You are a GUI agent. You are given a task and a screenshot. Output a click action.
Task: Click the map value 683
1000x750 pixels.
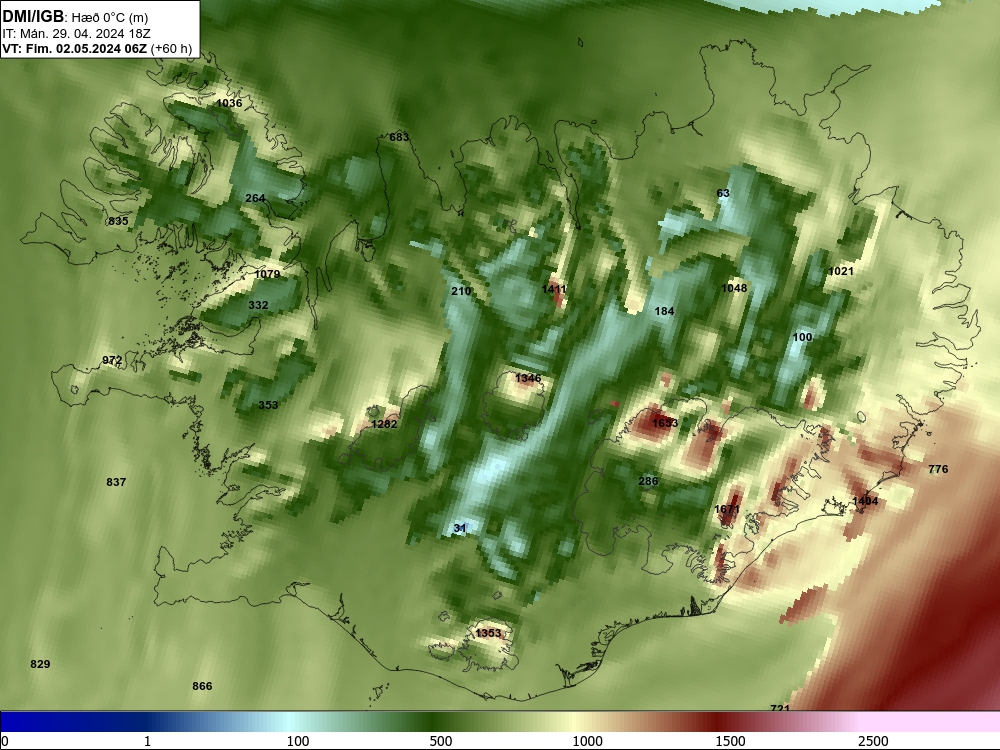tap(399, 137)
